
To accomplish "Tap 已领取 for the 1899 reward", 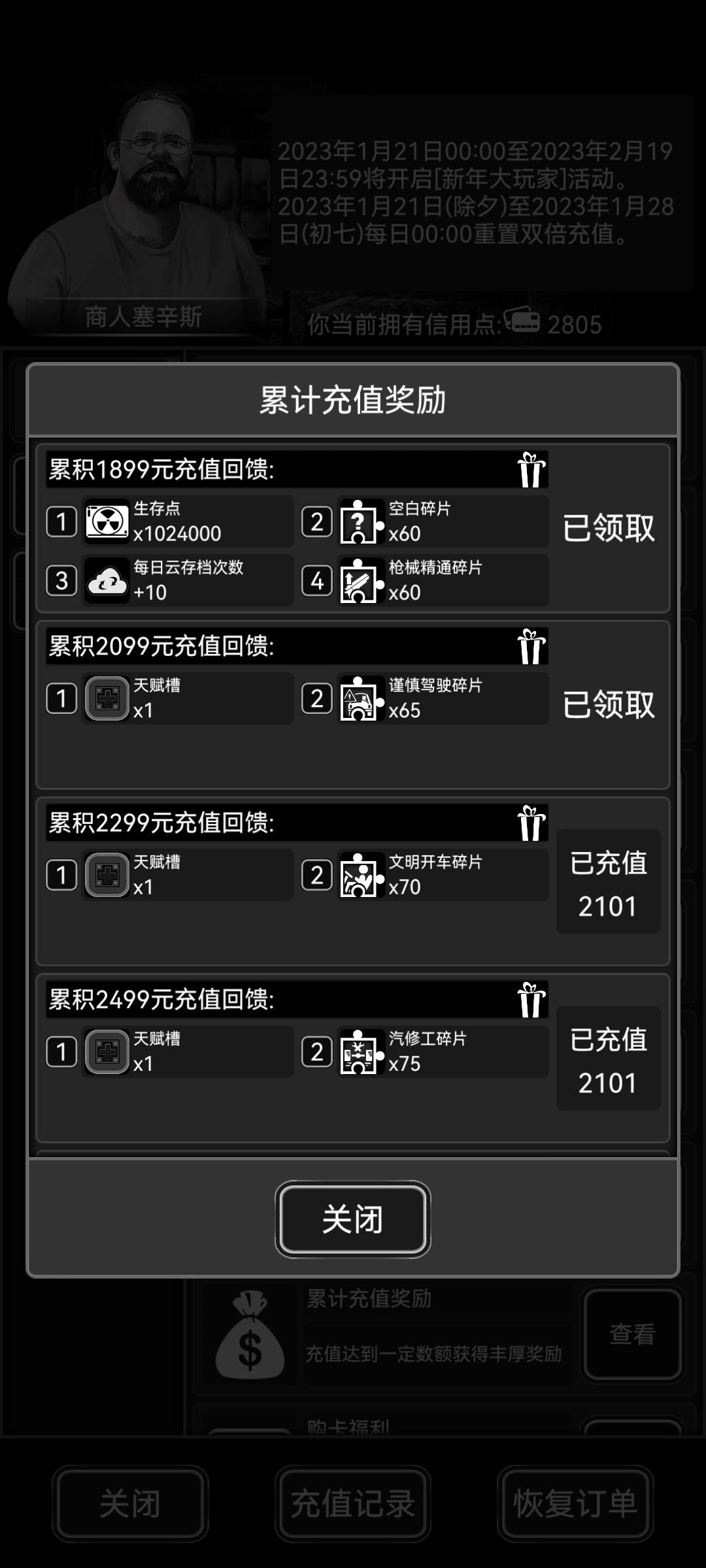I will 609,528.
